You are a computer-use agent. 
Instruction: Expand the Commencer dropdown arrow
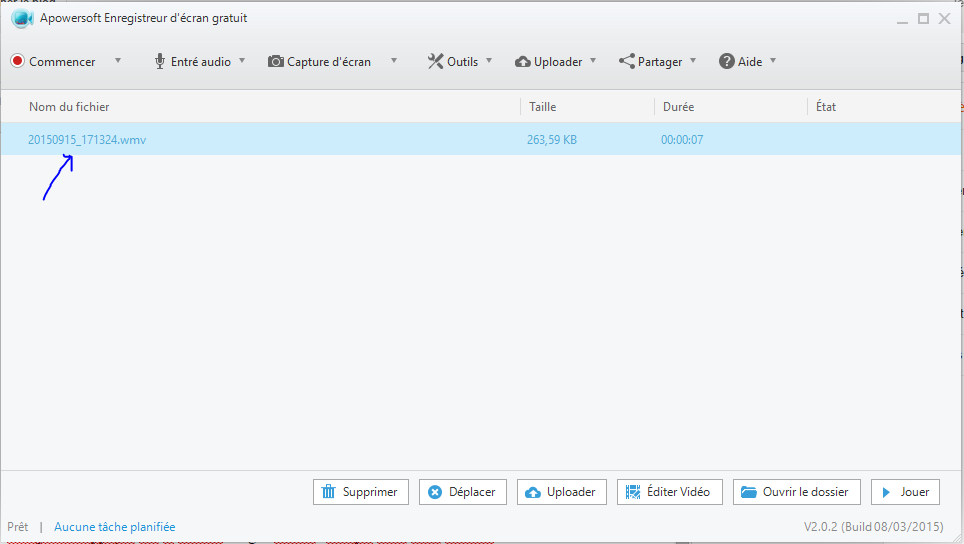point(118,60)
